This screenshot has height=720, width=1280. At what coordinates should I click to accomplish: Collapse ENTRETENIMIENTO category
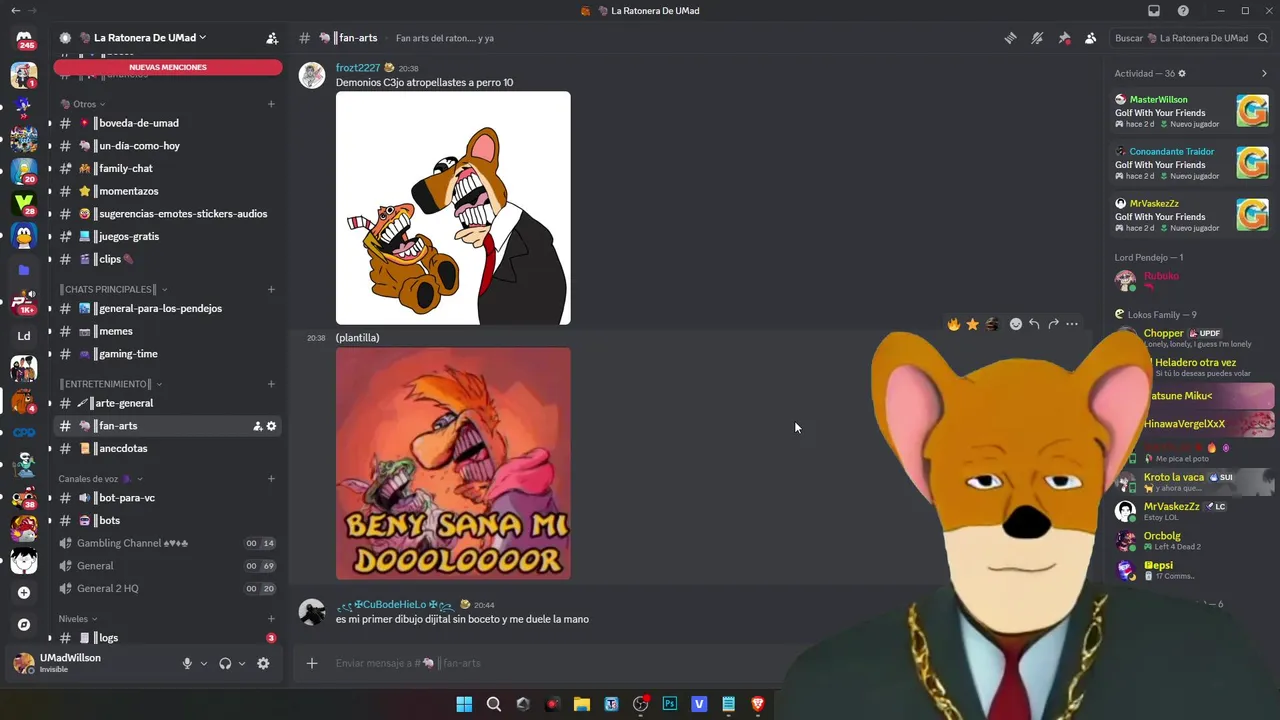(x=110, y=384)
